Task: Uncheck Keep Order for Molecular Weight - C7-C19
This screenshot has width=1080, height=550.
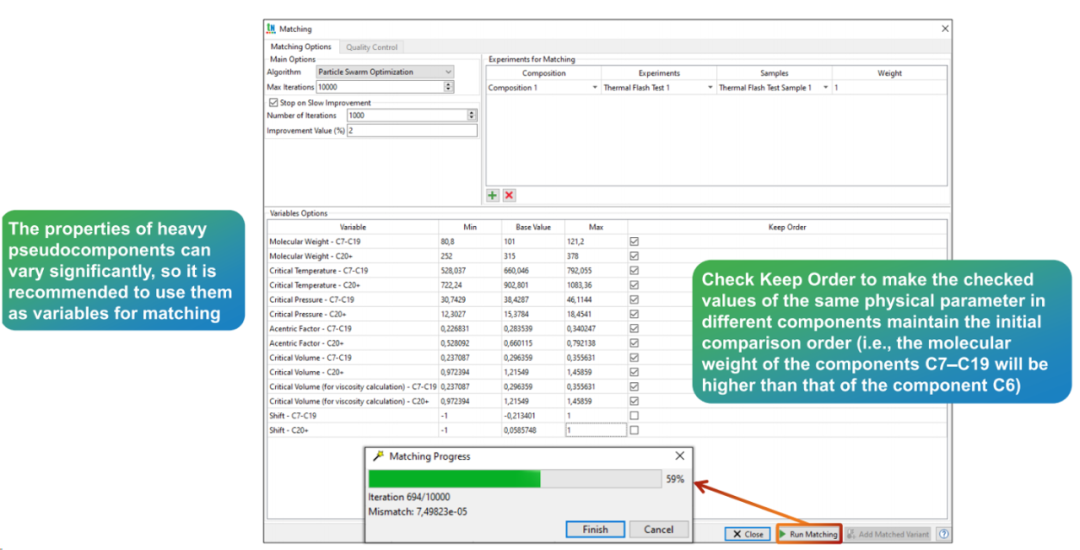Action: (633, 241)
